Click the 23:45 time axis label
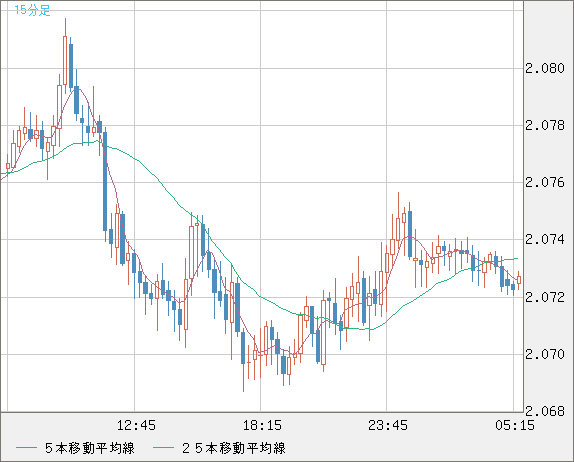Viewport: 574px width, 462px height. click(x=388, y=425)
